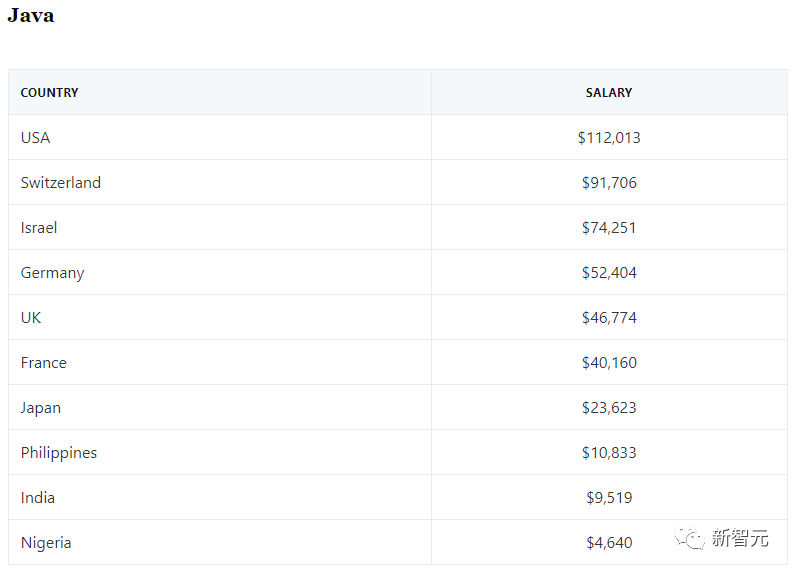This screenshot has width=794, height=572.
Task: Select the Germany country cell
Action: pyautogui.click(x=52, y=273)
